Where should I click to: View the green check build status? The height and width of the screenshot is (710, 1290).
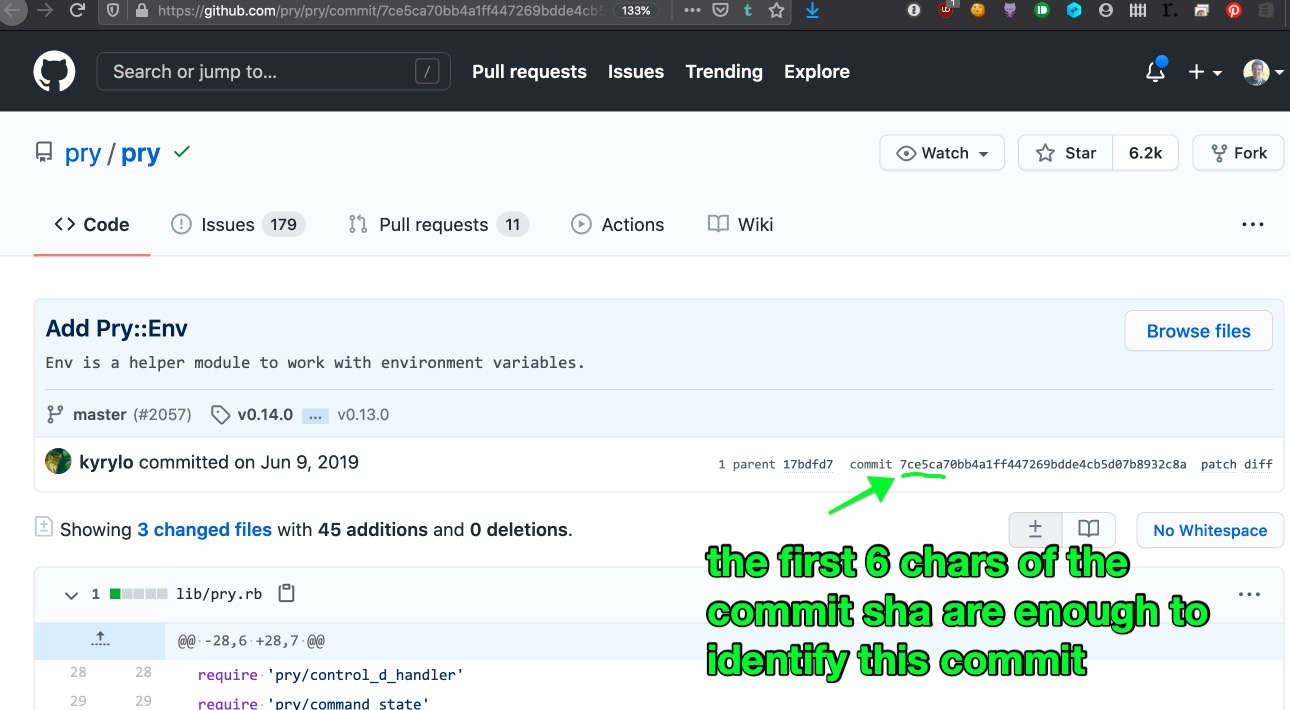pyautogui.click(x=182, y=152)
